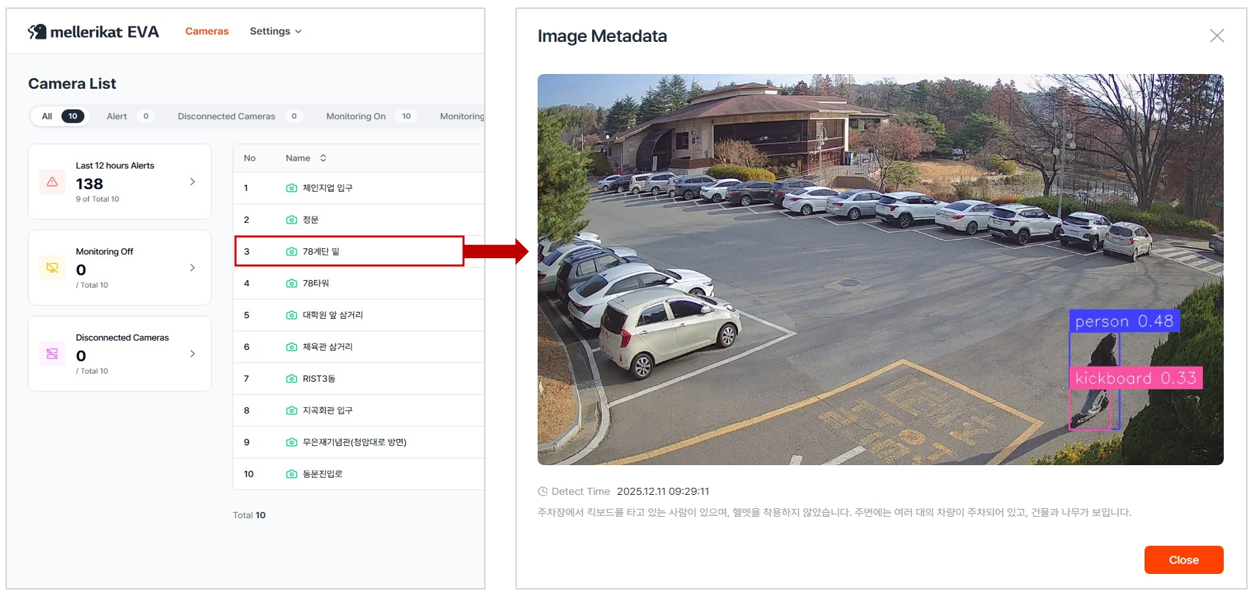Click camera icon for 체인지업 입구
1253x597 pixels.
[291, 188]
